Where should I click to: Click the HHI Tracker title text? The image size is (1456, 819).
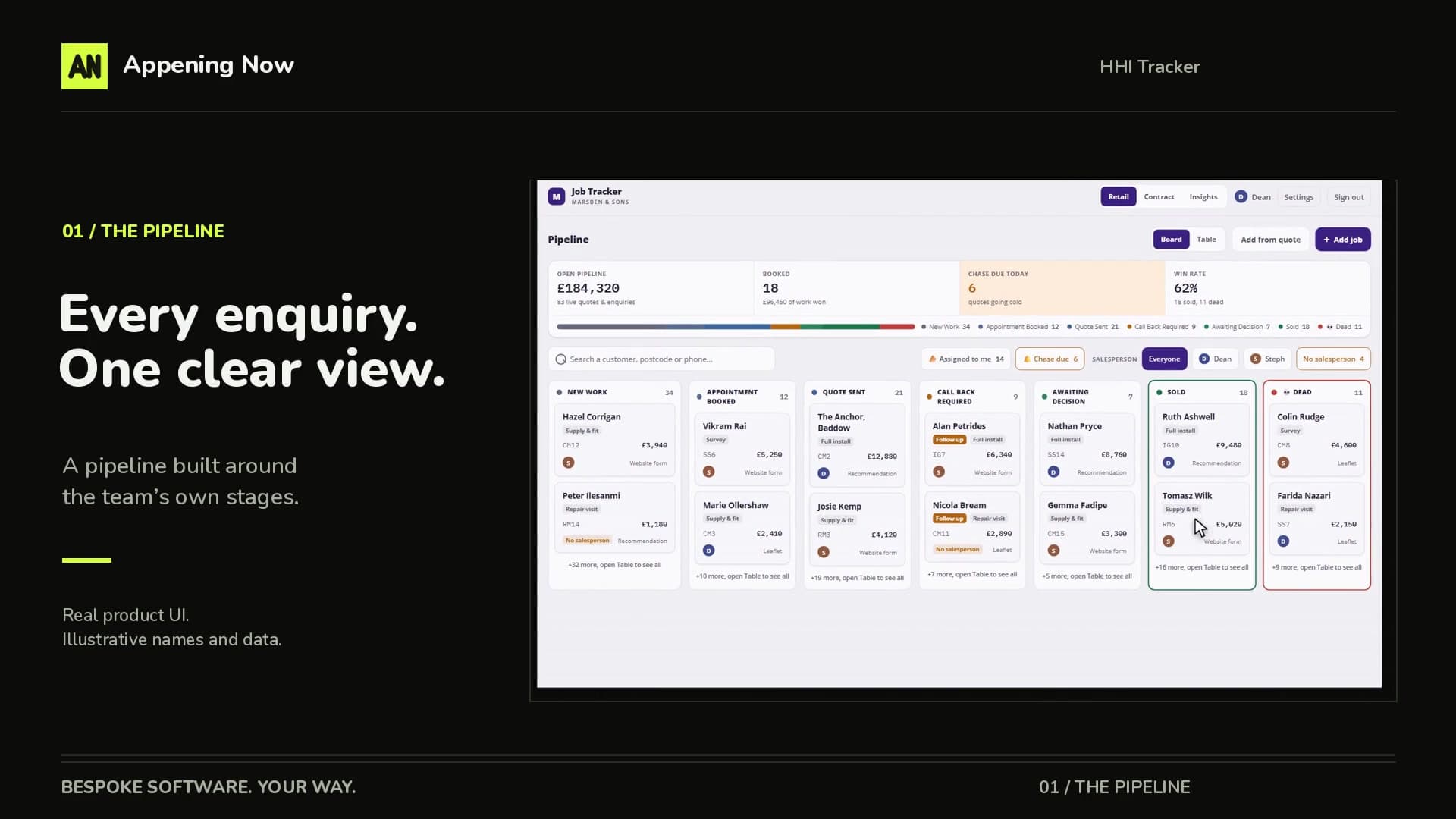coord(1150,67)
